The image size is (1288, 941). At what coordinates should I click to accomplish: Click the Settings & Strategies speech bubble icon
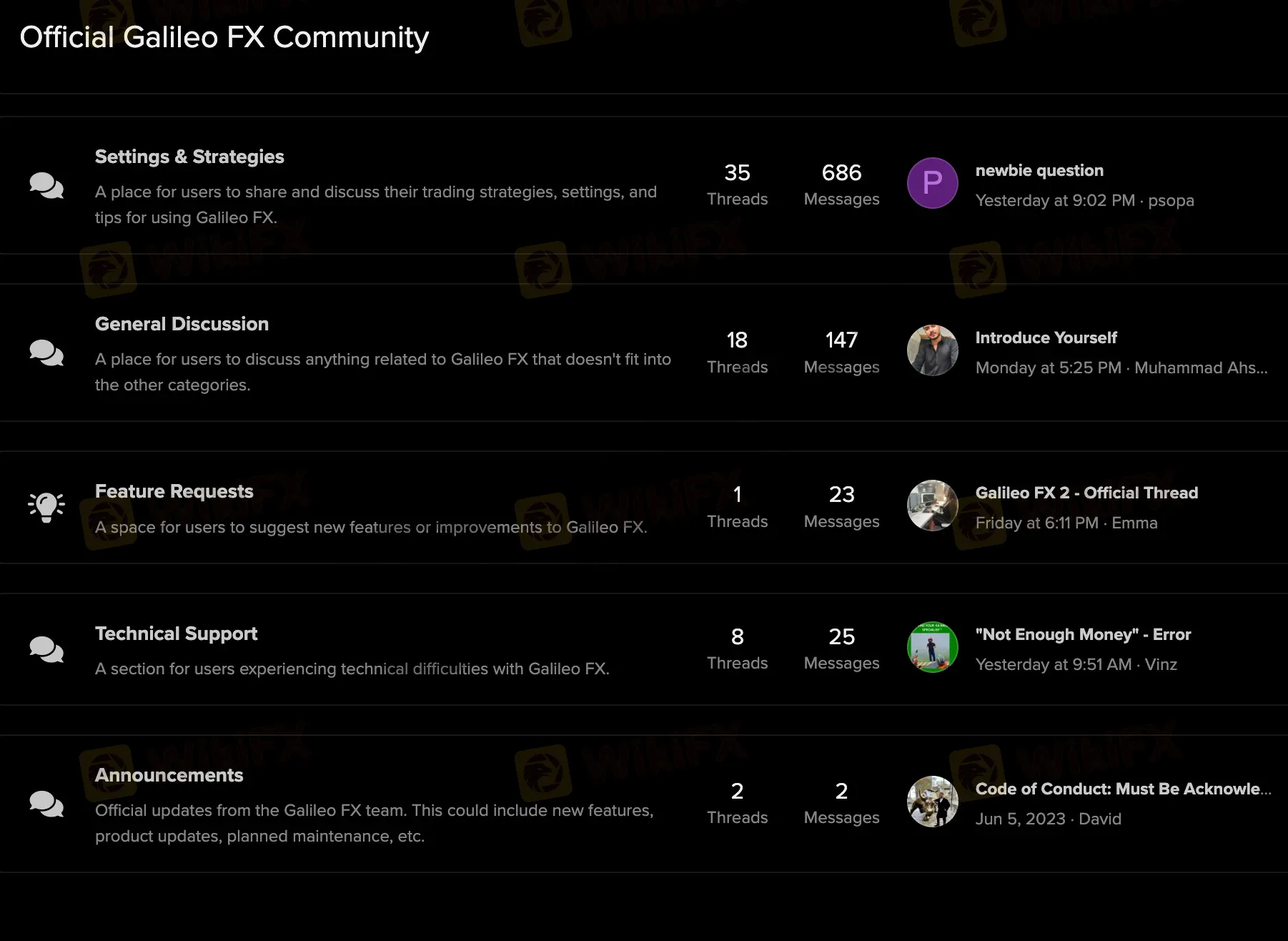pos(46,184)
